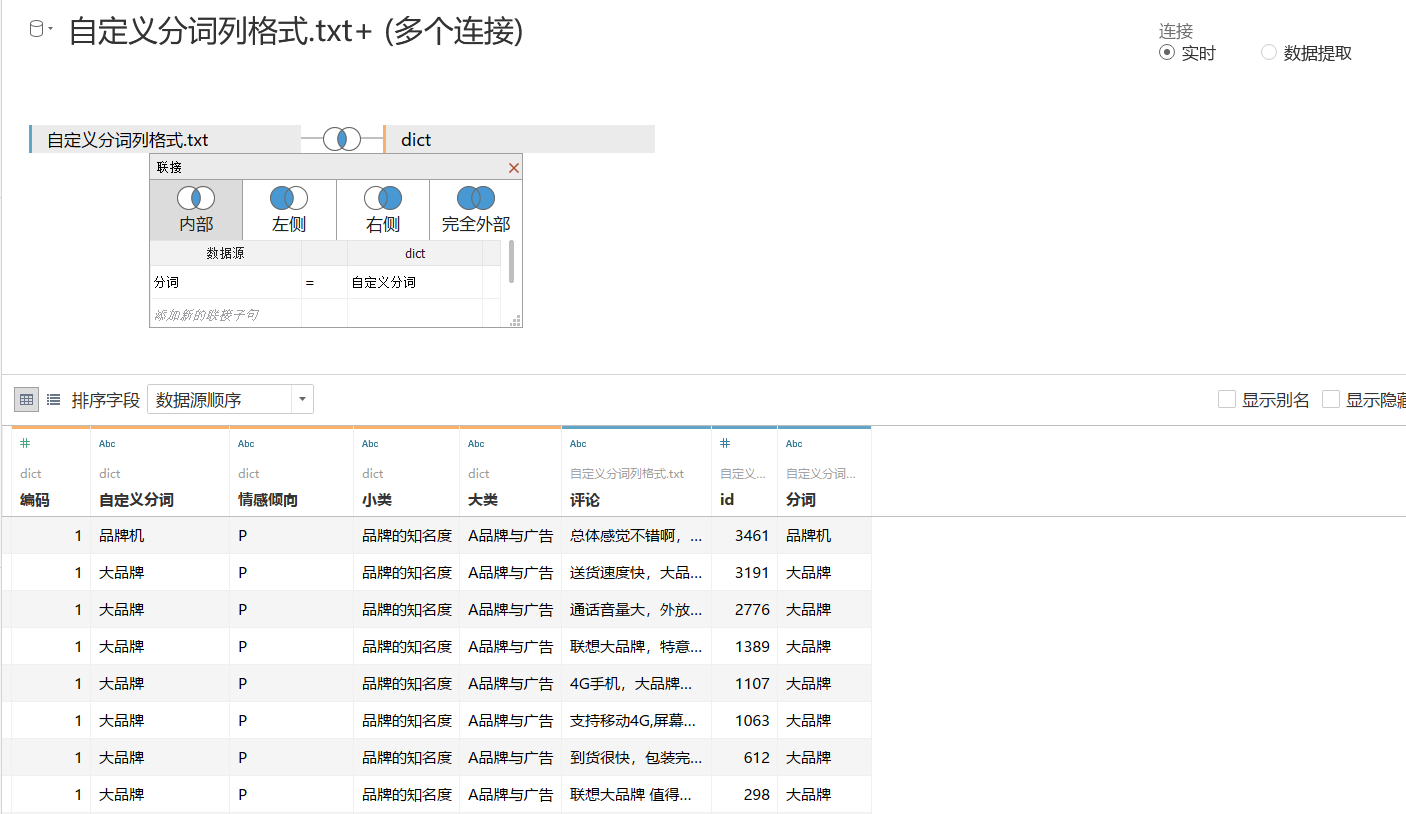Open the data source cylinder icon menu
This screenshot has height=814, width=1406.
point(40,30)
